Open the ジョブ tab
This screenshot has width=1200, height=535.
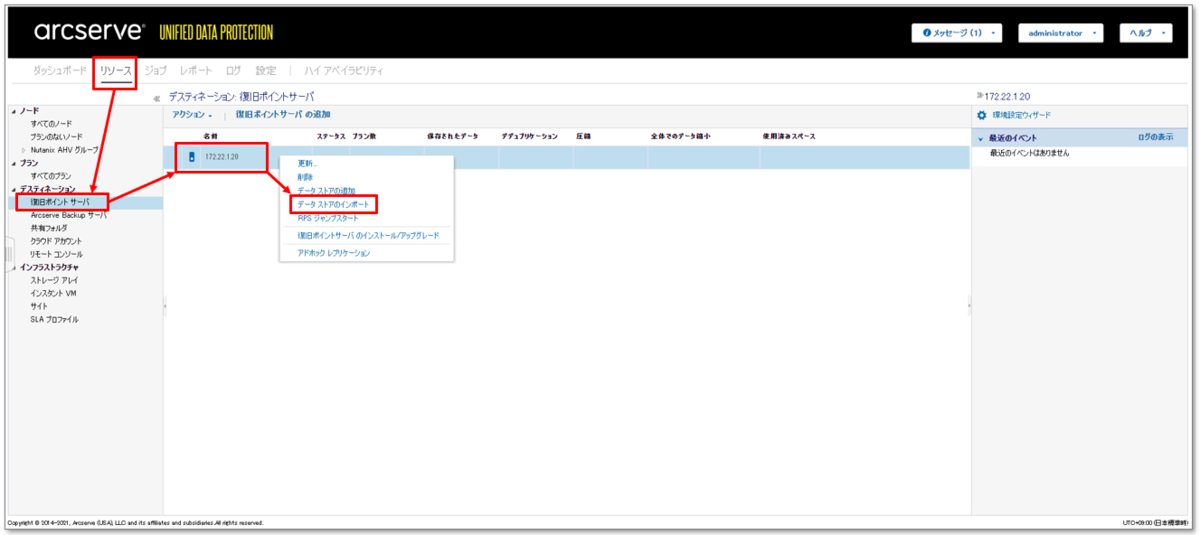pyautogui.click(x=155, y=71)
